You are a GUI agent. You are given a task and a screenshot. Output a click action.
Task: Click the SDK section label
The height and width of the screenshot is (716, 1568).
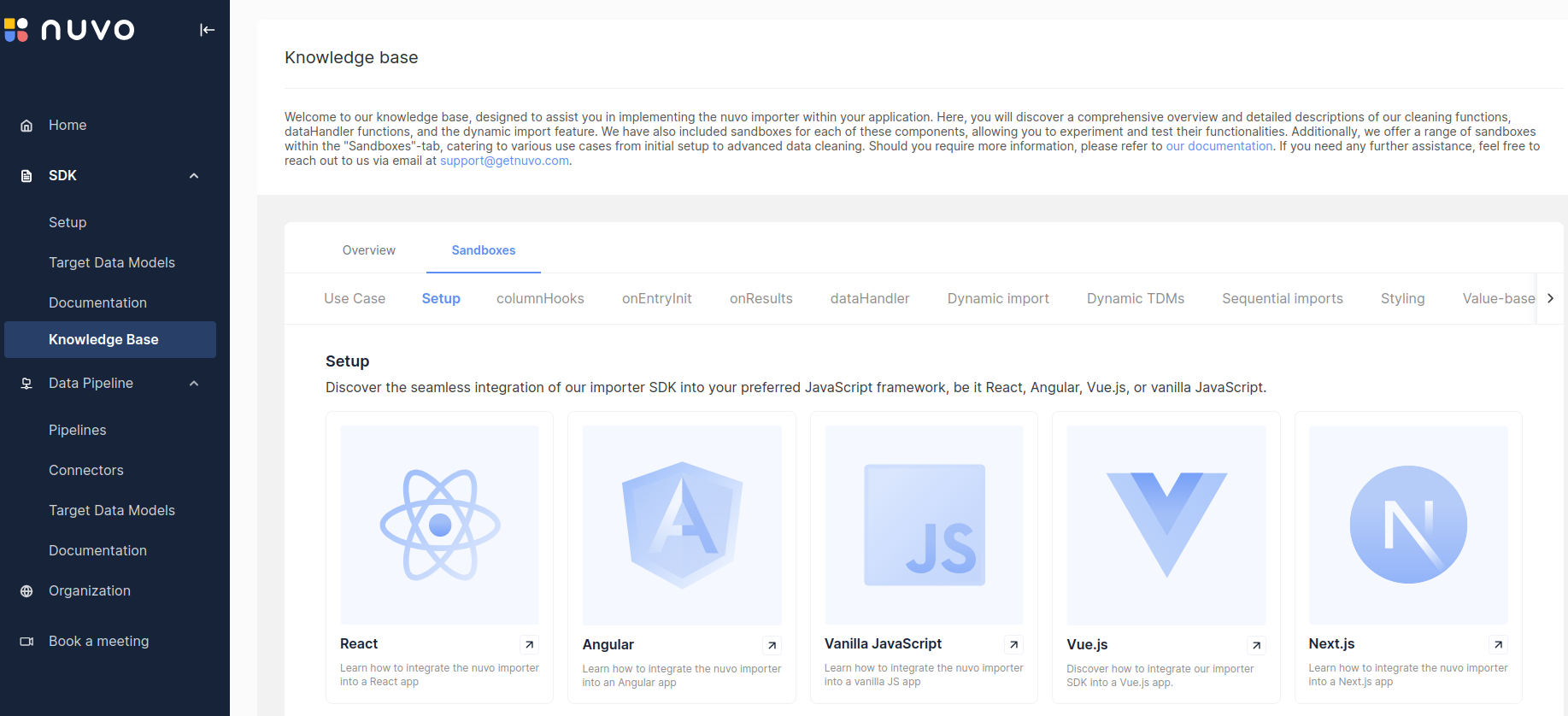click(62, 175)
